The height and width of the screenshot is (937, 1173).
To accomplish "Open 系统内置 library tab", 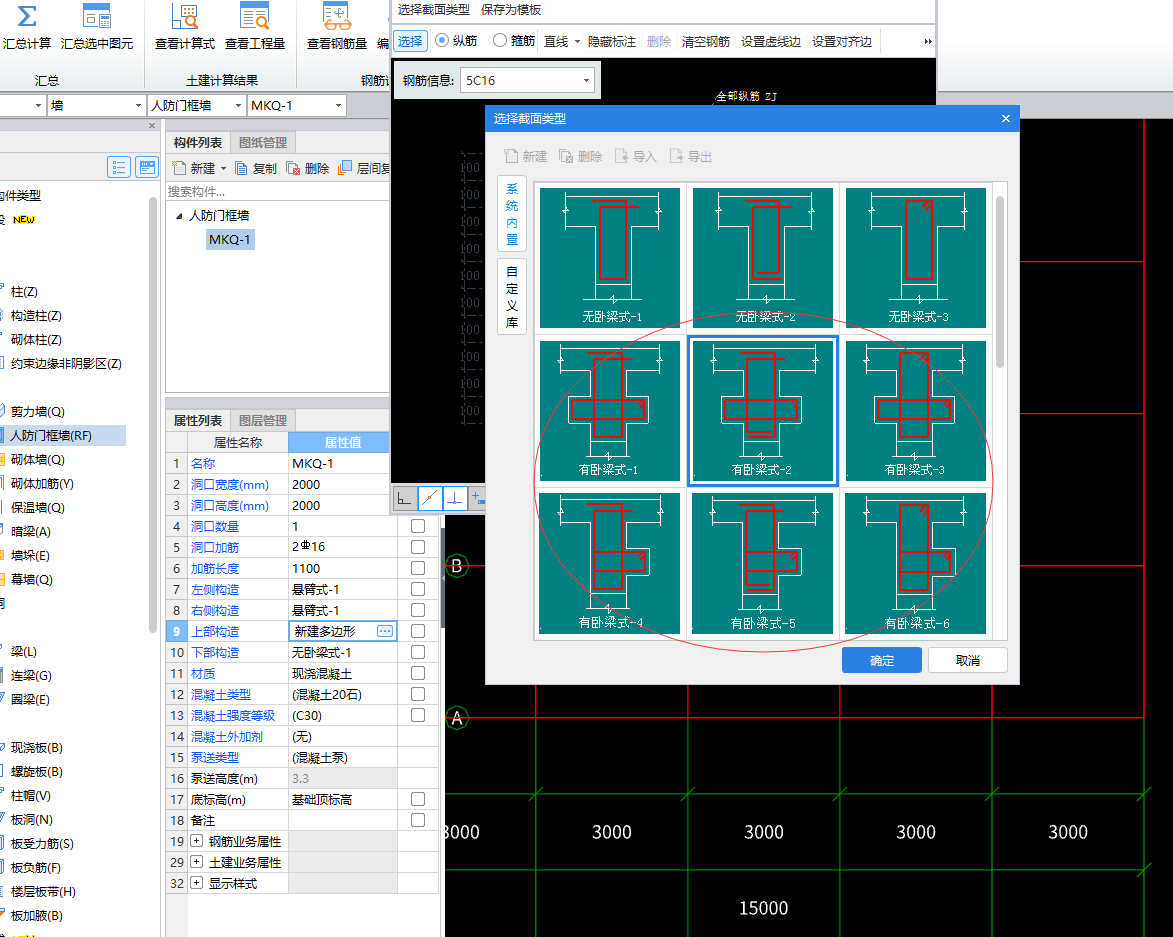I will (x=512, y=214).
